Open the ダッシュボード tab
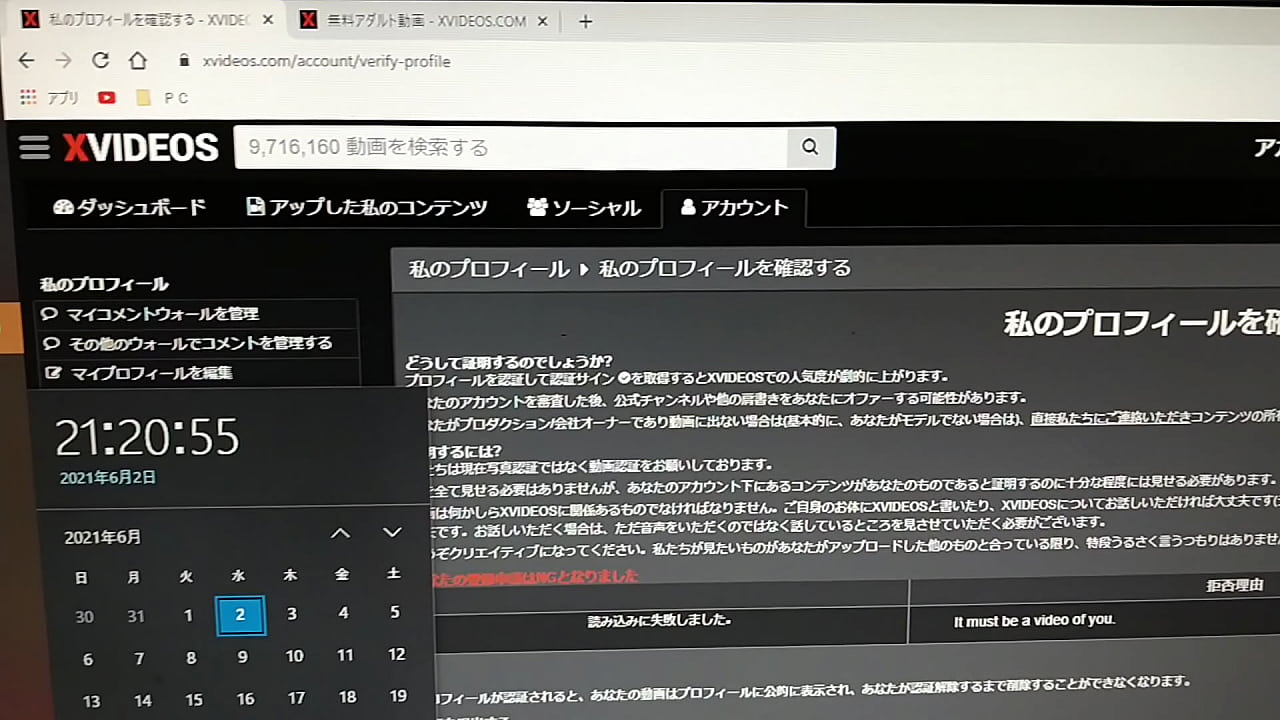Image resolution: width=1280 pixels, height=720 pixels. click(130, 207)
